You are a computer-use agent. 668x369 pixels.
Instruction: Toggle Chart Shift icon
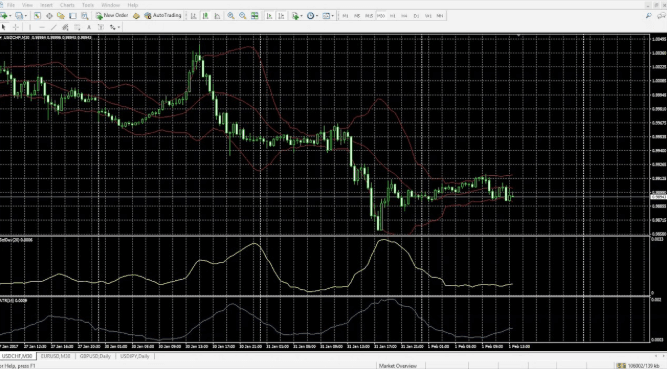click(281, 16)
